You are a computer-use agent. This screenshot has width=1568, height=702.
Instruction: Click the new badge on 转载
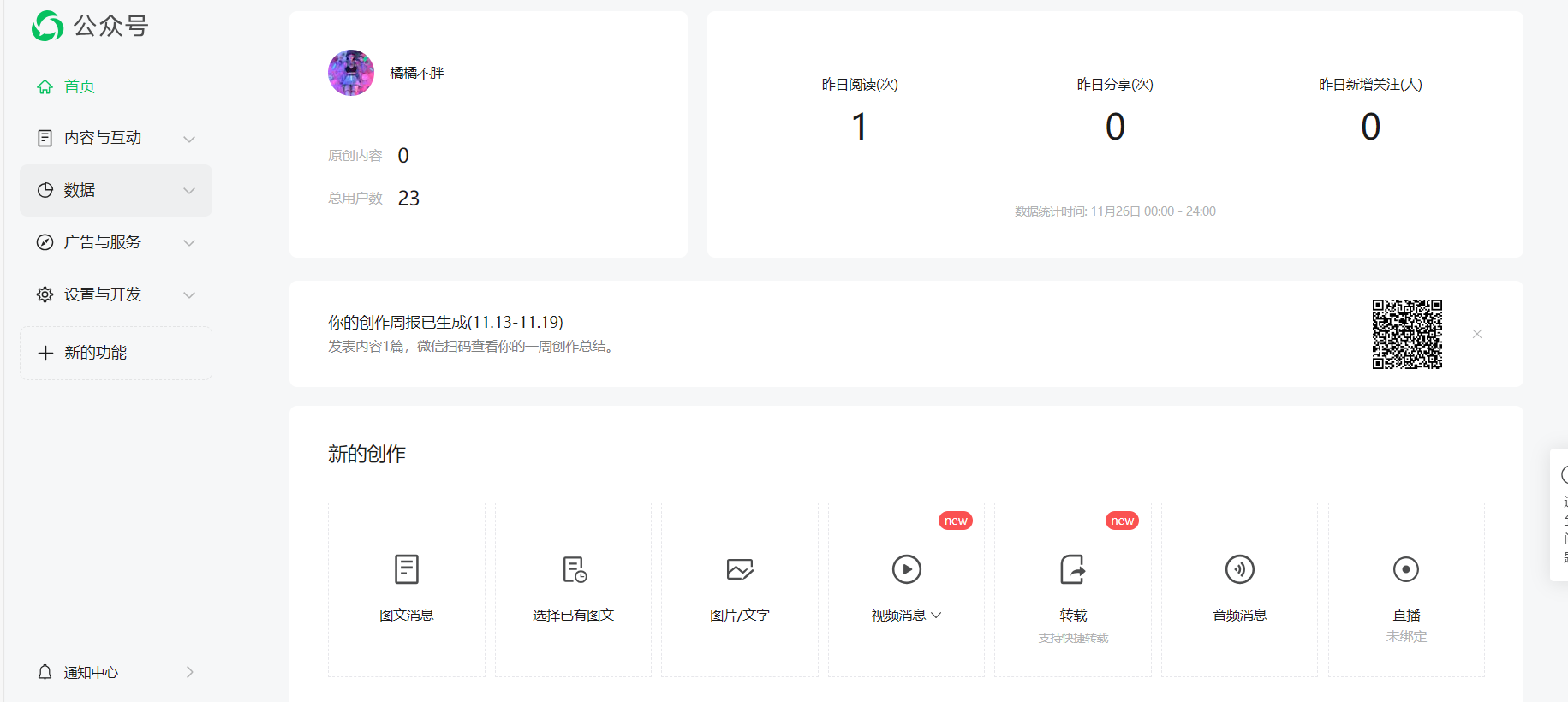click(x=1122, y=521)
